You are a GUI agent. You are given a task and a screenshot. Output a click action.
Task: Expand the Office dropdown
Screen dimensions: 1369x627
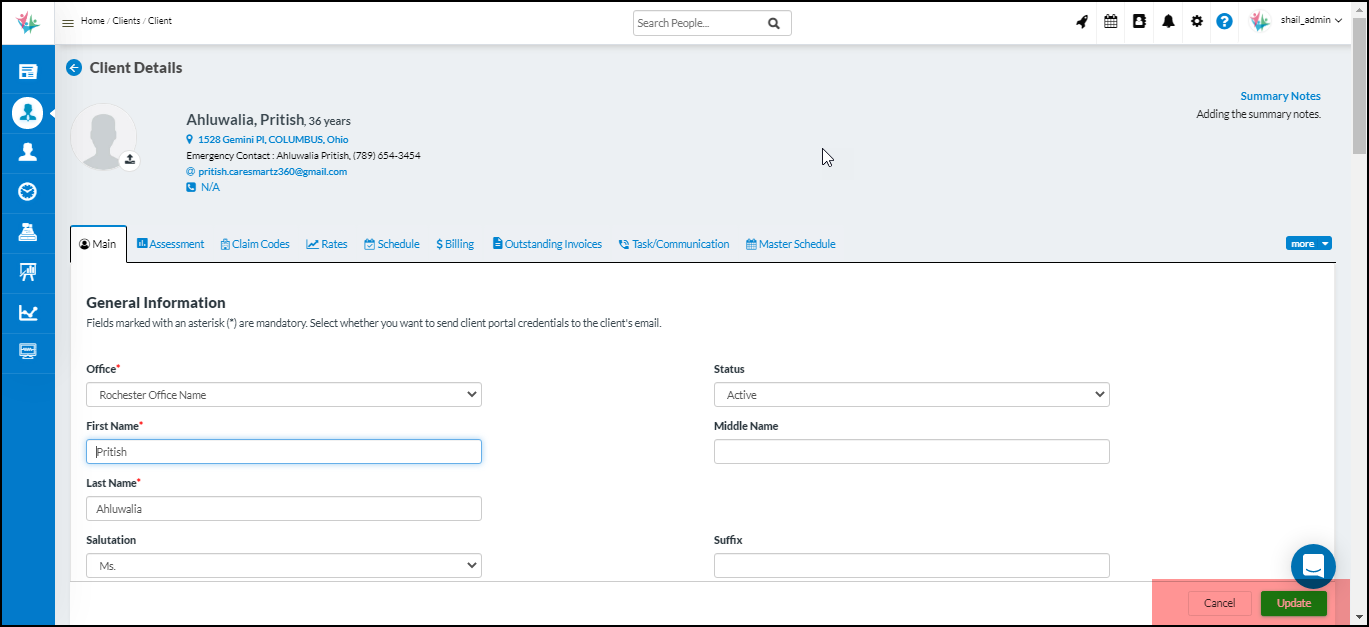[284, 395]
